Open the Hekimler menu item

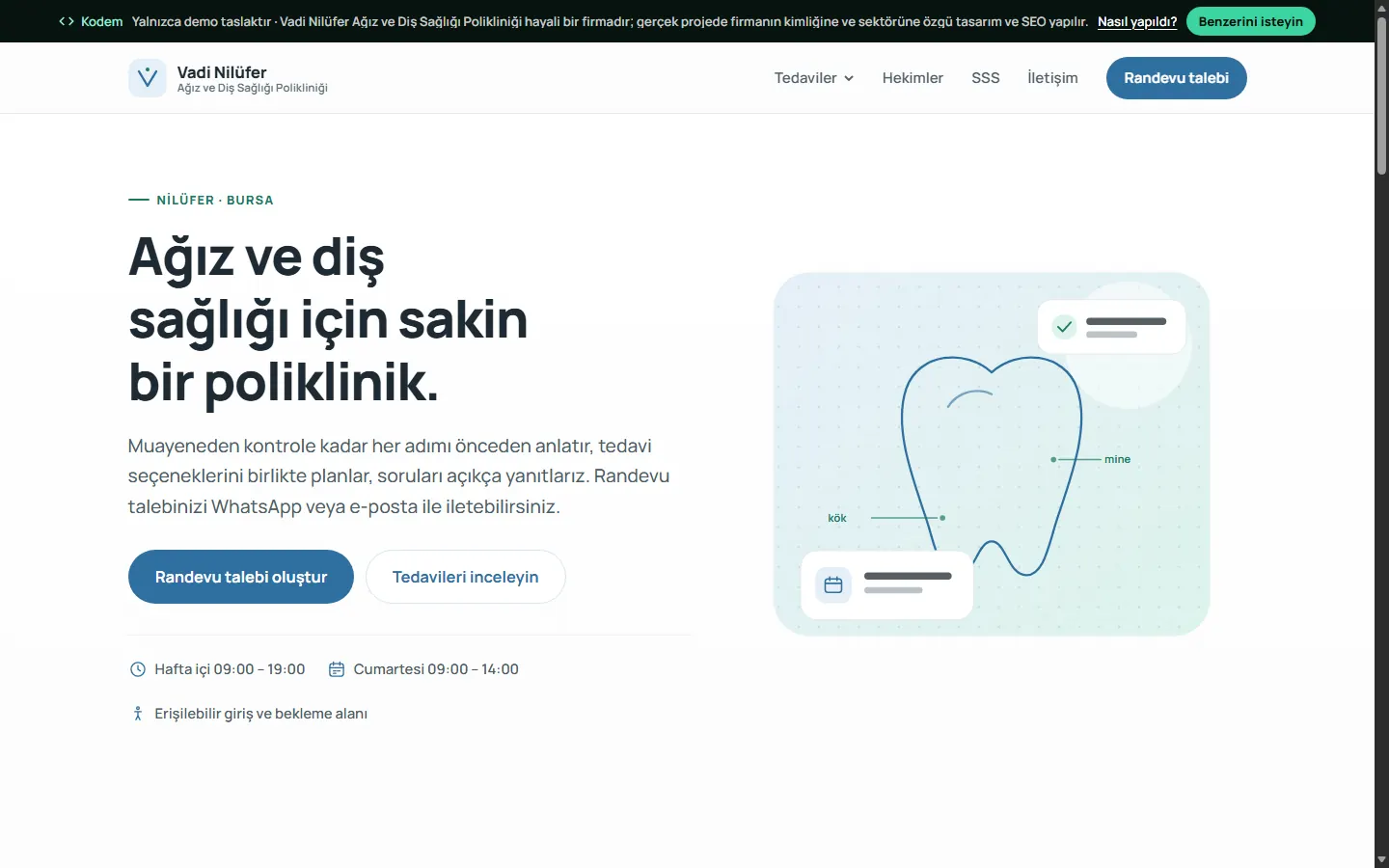(x=912, y=78)
